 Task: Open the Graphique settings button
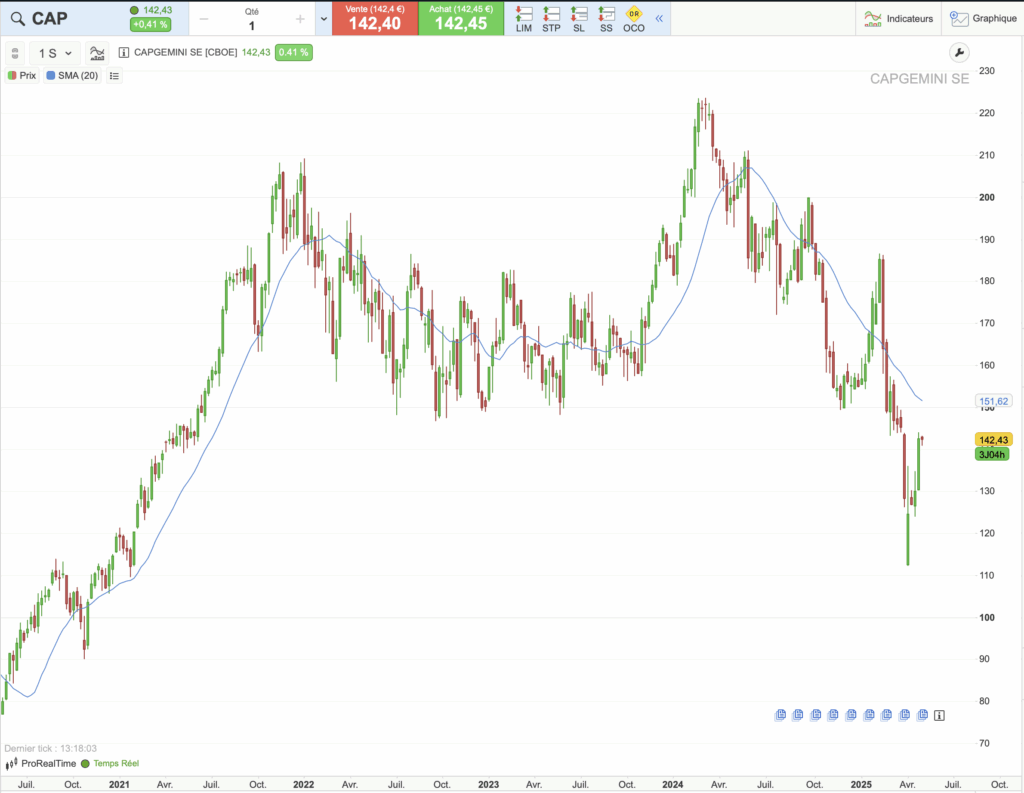click(984, 18)
